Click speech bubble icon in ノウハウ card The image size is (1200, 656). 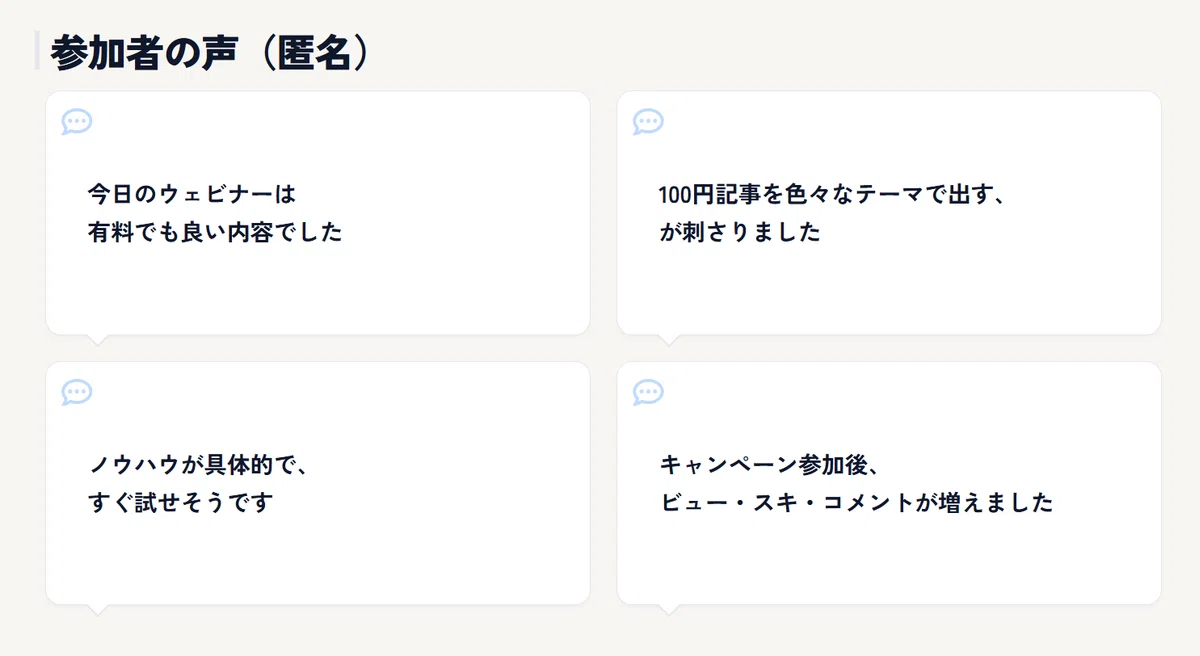pos(77,392)
